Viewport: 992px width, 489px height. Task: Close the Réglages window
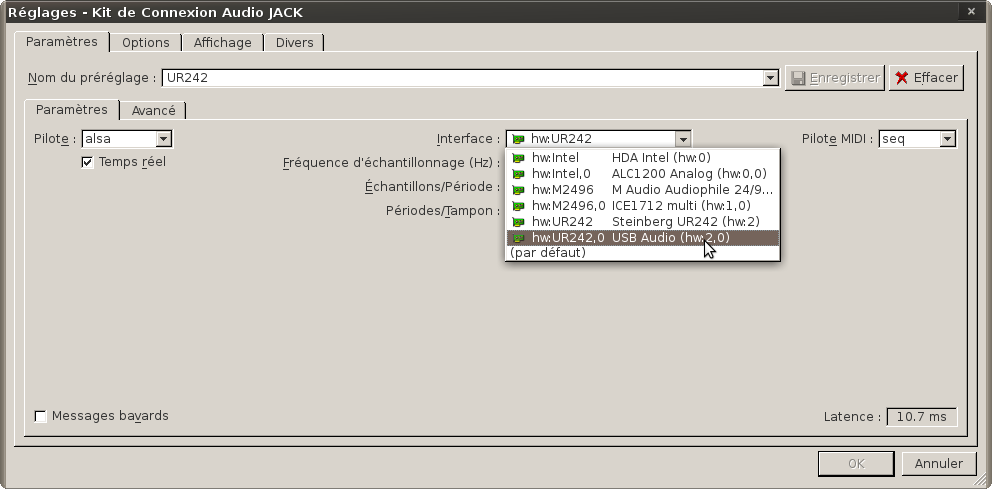pyautogui.click(x=971, y=11)
